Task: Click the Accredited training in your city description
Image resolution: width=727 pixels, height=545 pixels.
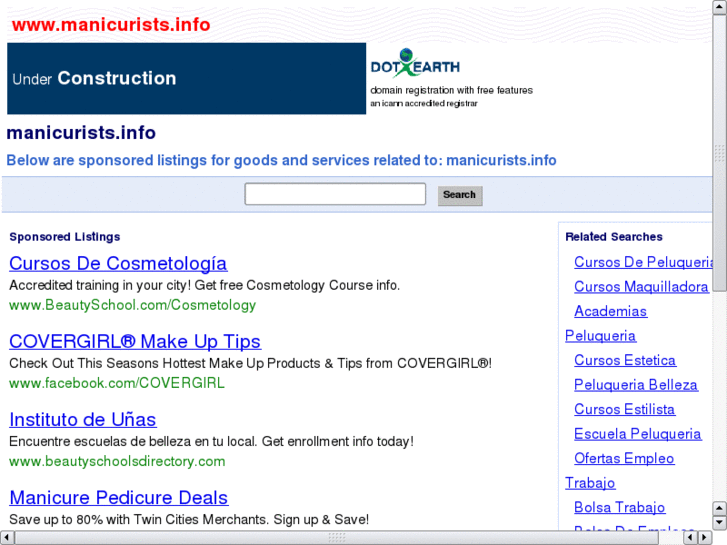Action: click(x=204, y=285)
